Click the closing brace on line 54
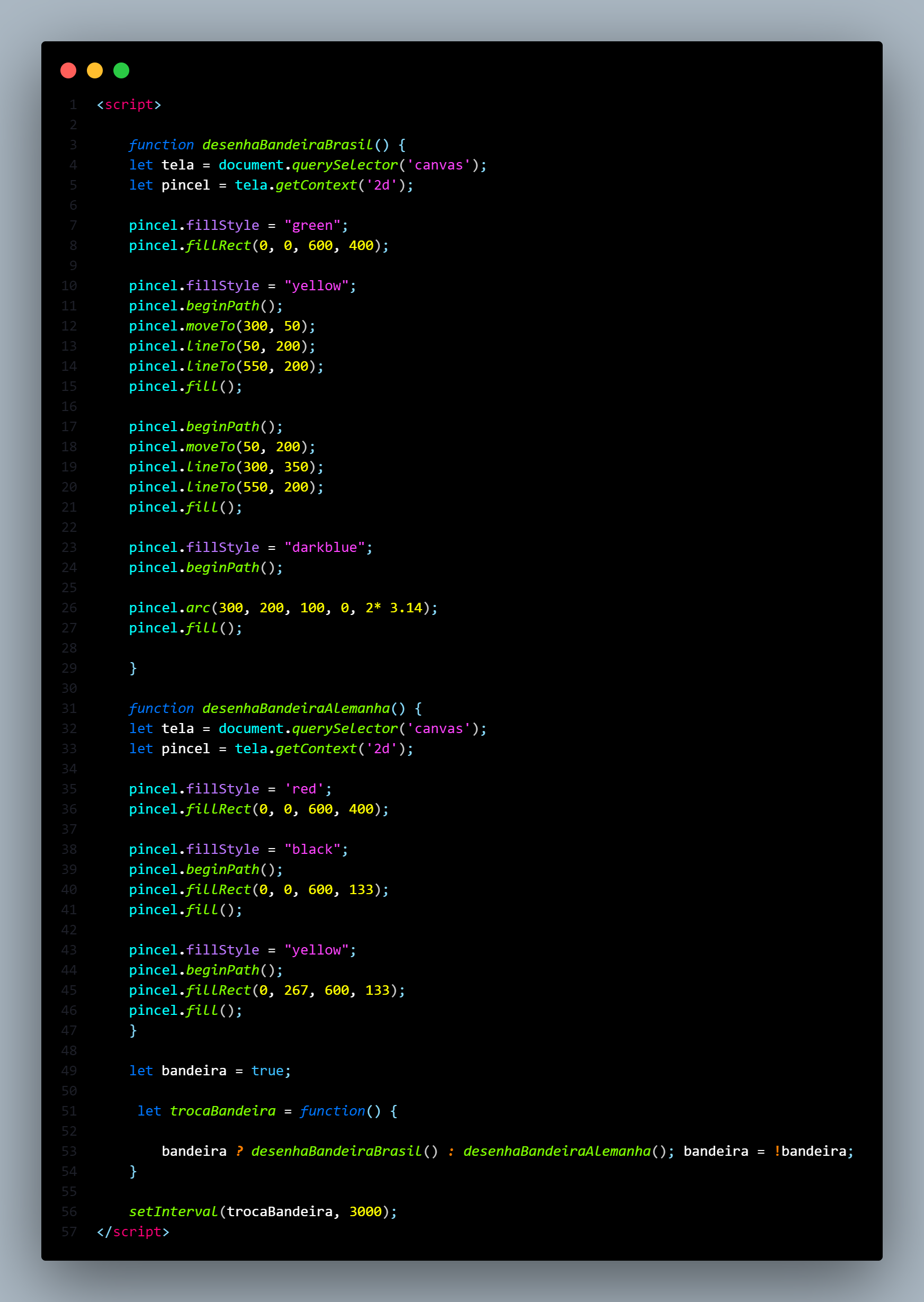The image size is (924, 1302). 133,1172
